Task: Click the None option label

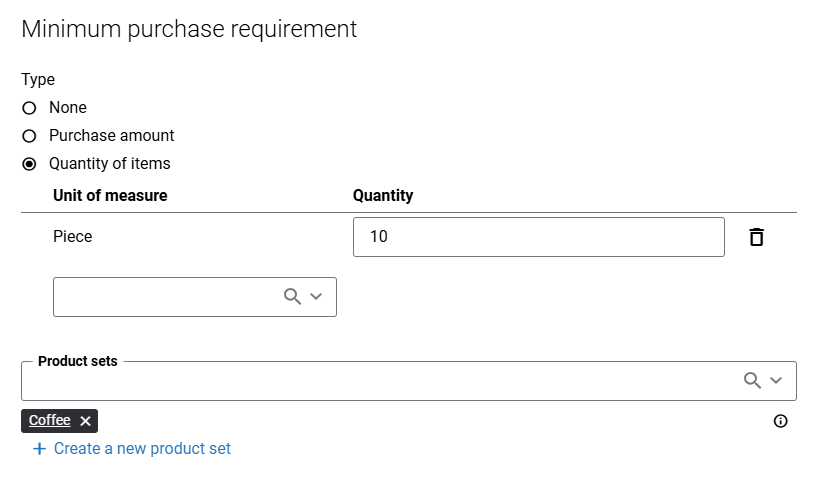Action: click(x=68, y=107)
